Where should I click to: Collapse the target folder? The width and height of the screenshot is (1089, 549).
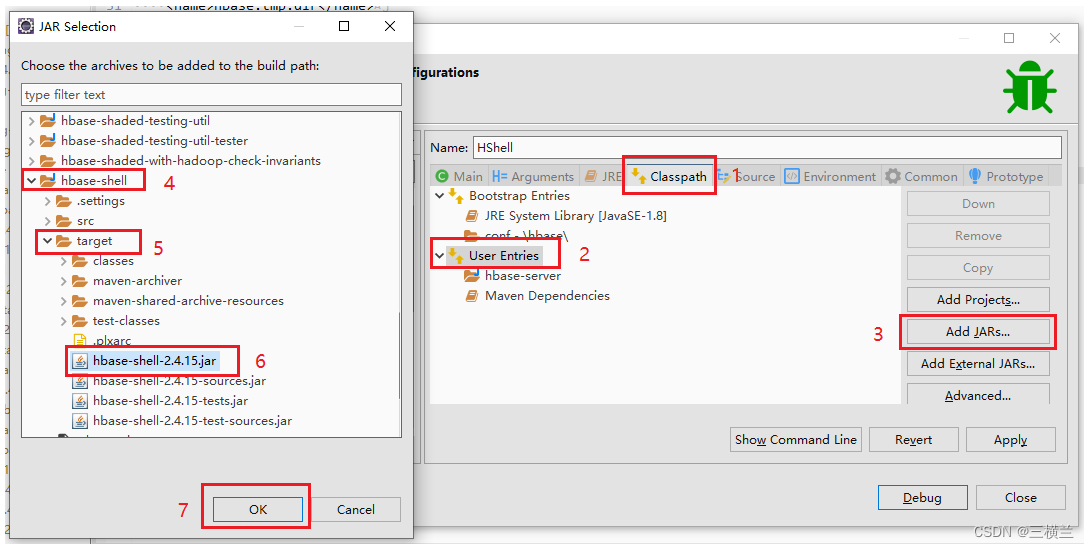[47, 241]
